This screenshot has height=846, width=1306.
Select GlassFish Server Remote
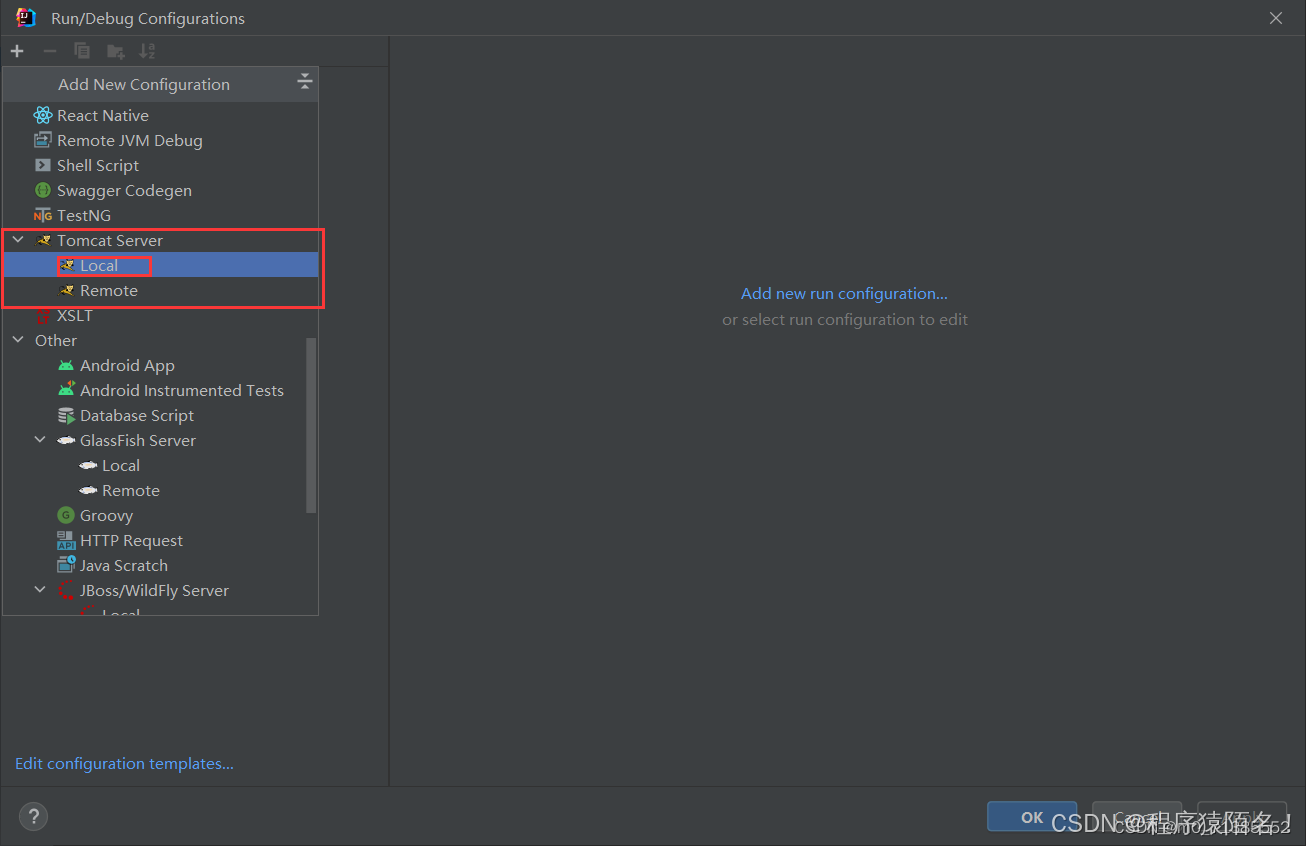(x=154, y=490)
